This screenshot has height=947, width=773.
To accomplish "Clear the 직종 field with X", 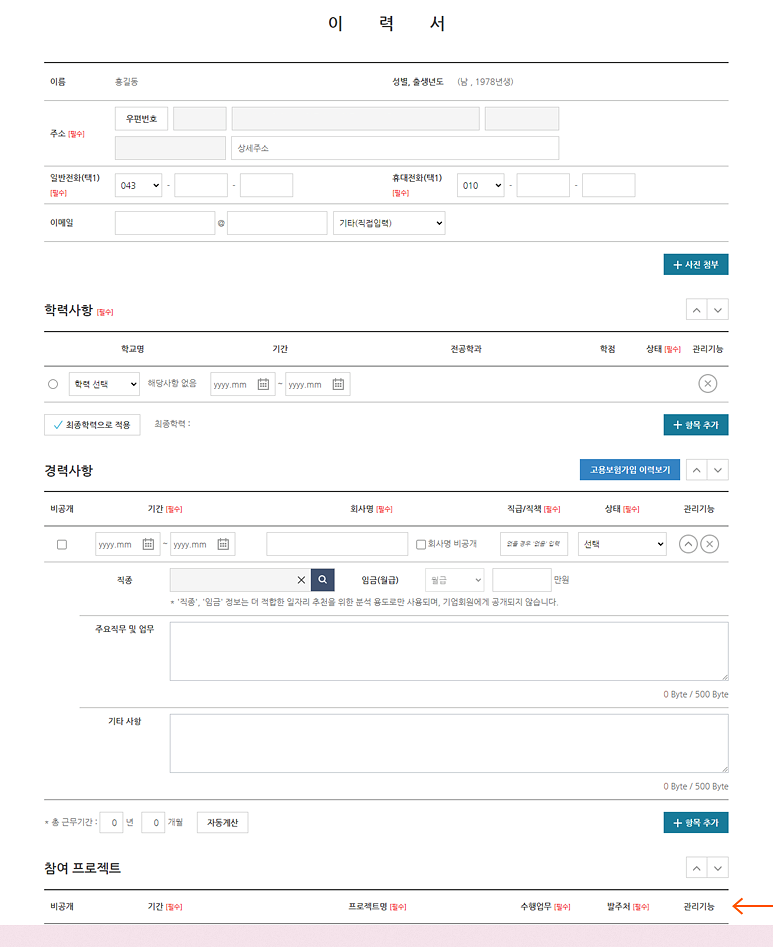I will click(x=301, y=580).
